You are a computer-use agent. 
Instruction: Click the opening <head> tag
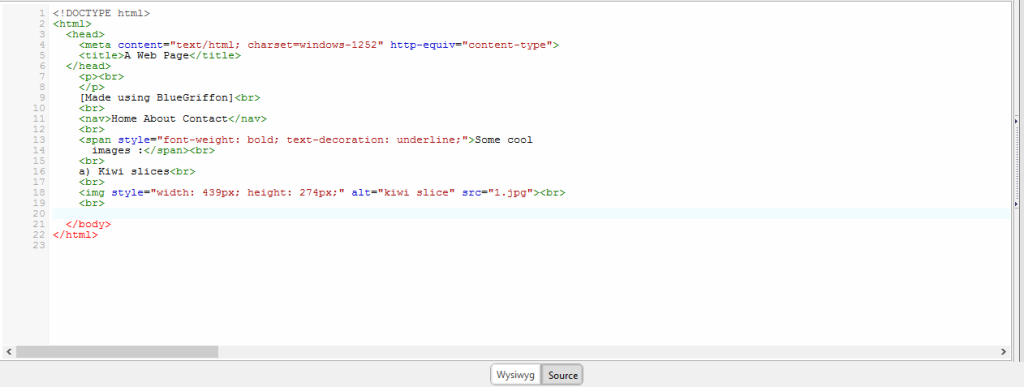85,34
